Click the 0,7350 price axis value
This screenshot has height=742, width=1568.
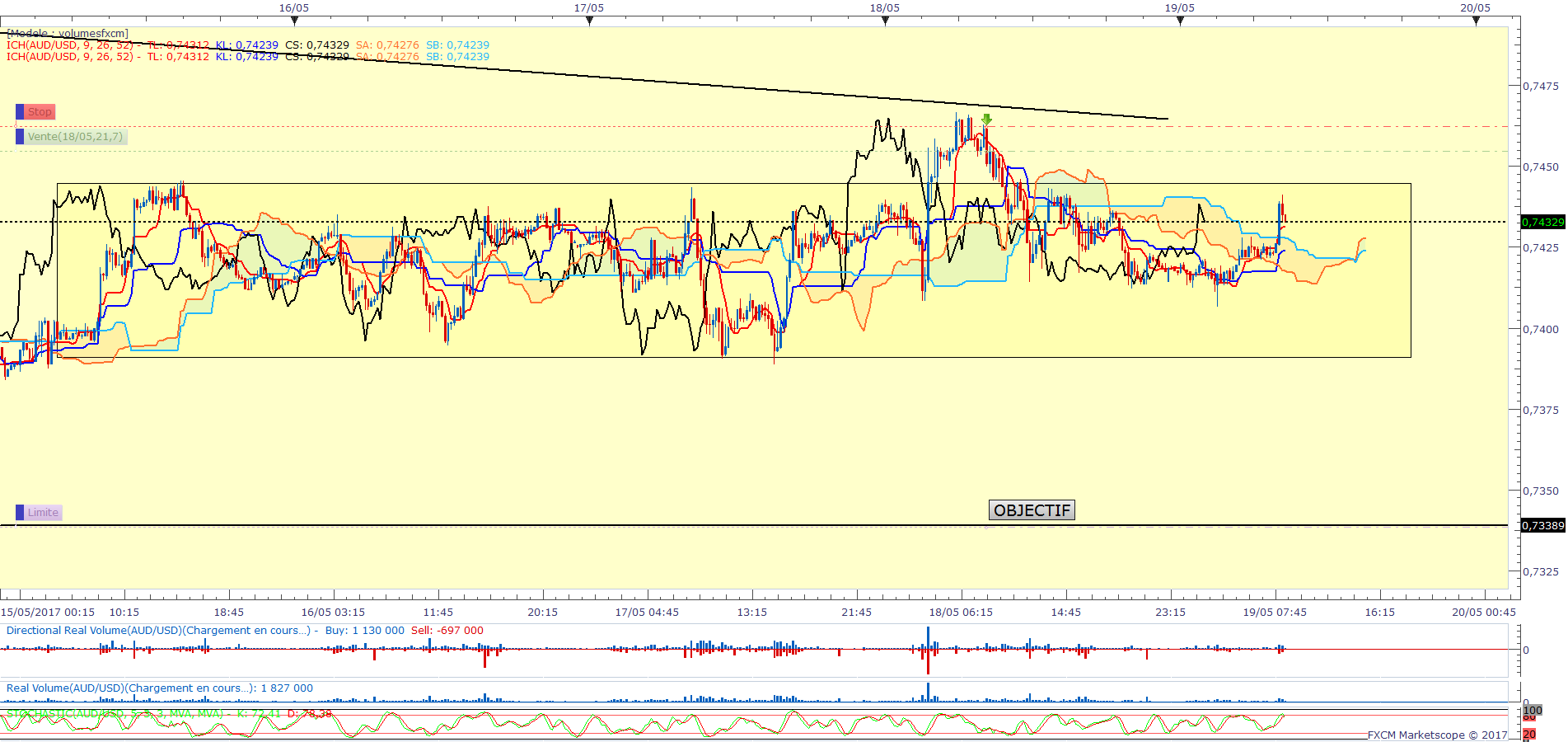coord(1541,491)
